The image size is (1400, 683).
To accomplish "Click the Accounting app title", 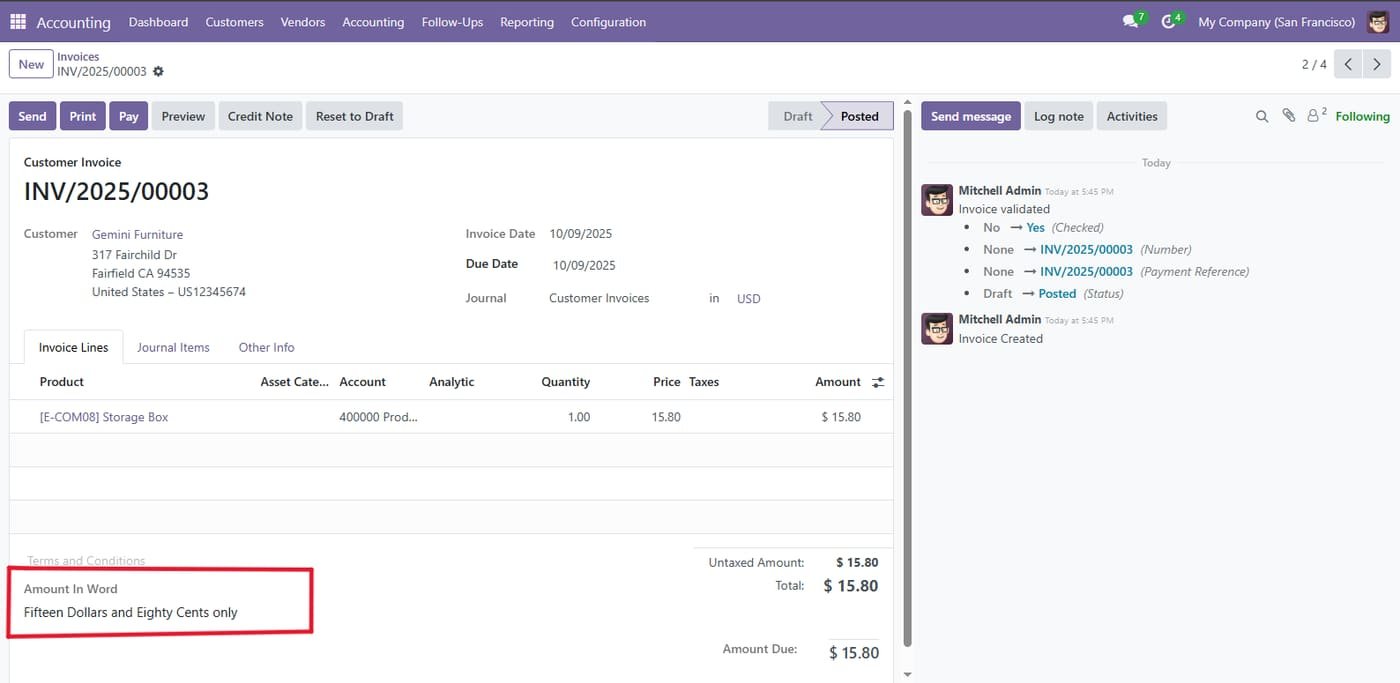I will [73, 22].
